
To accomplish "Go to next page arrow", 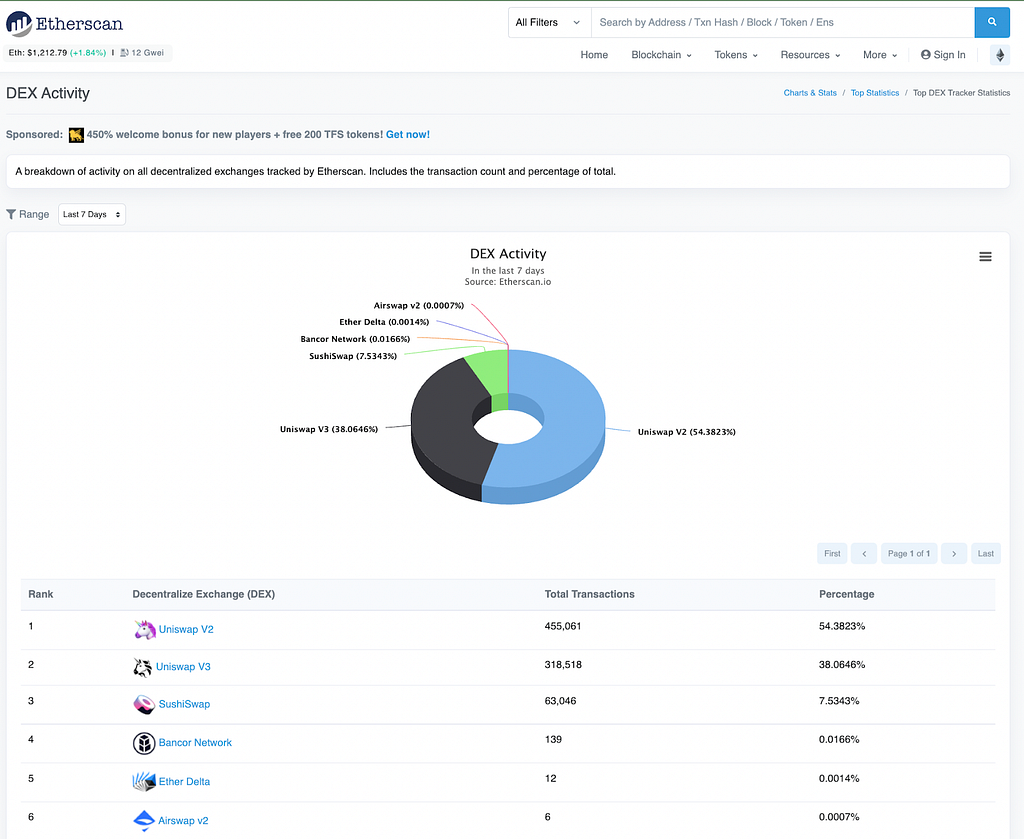I will (954, 554).
